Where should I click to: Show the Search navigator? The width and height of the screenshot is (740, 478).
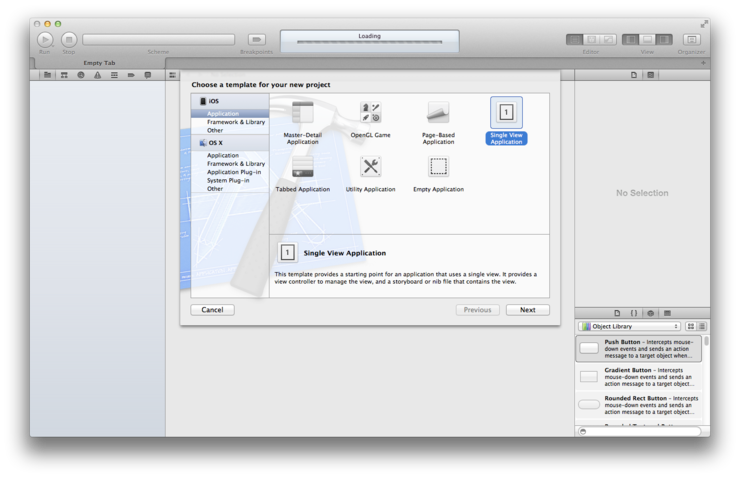[81, 75]
